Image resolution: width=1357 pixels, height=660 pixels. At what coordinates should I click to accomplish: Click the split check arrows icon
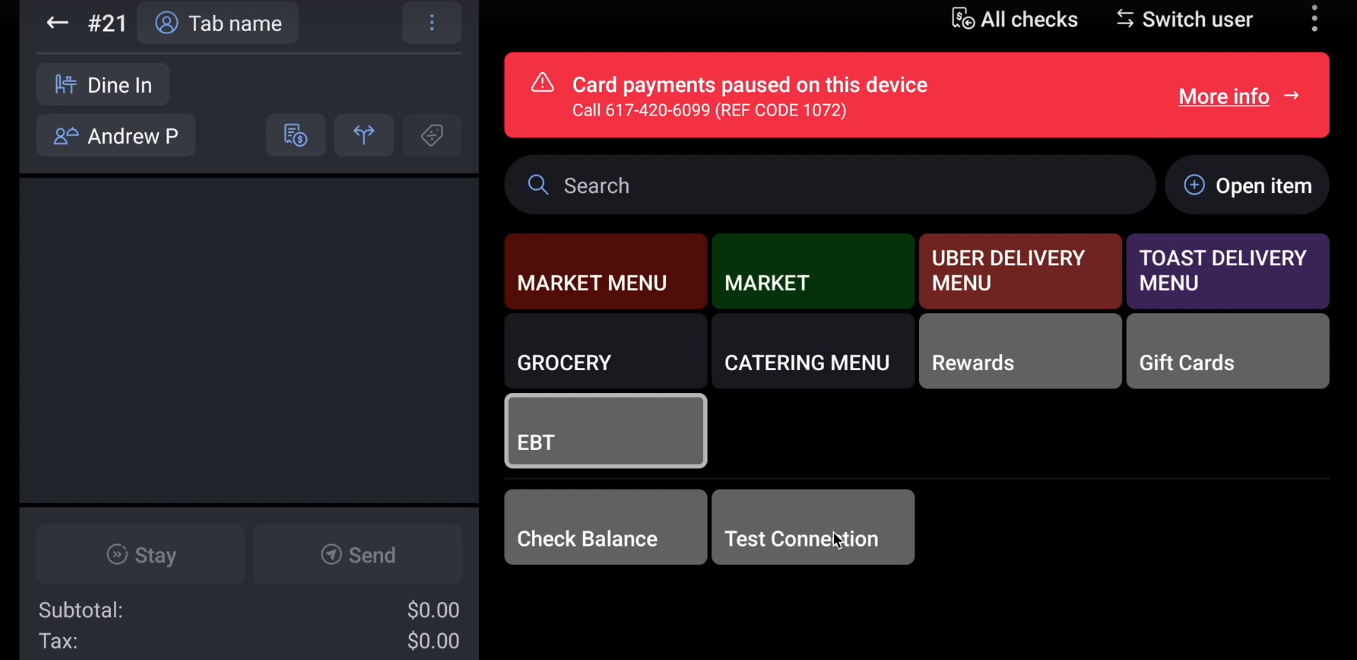[x=364, y=135]
